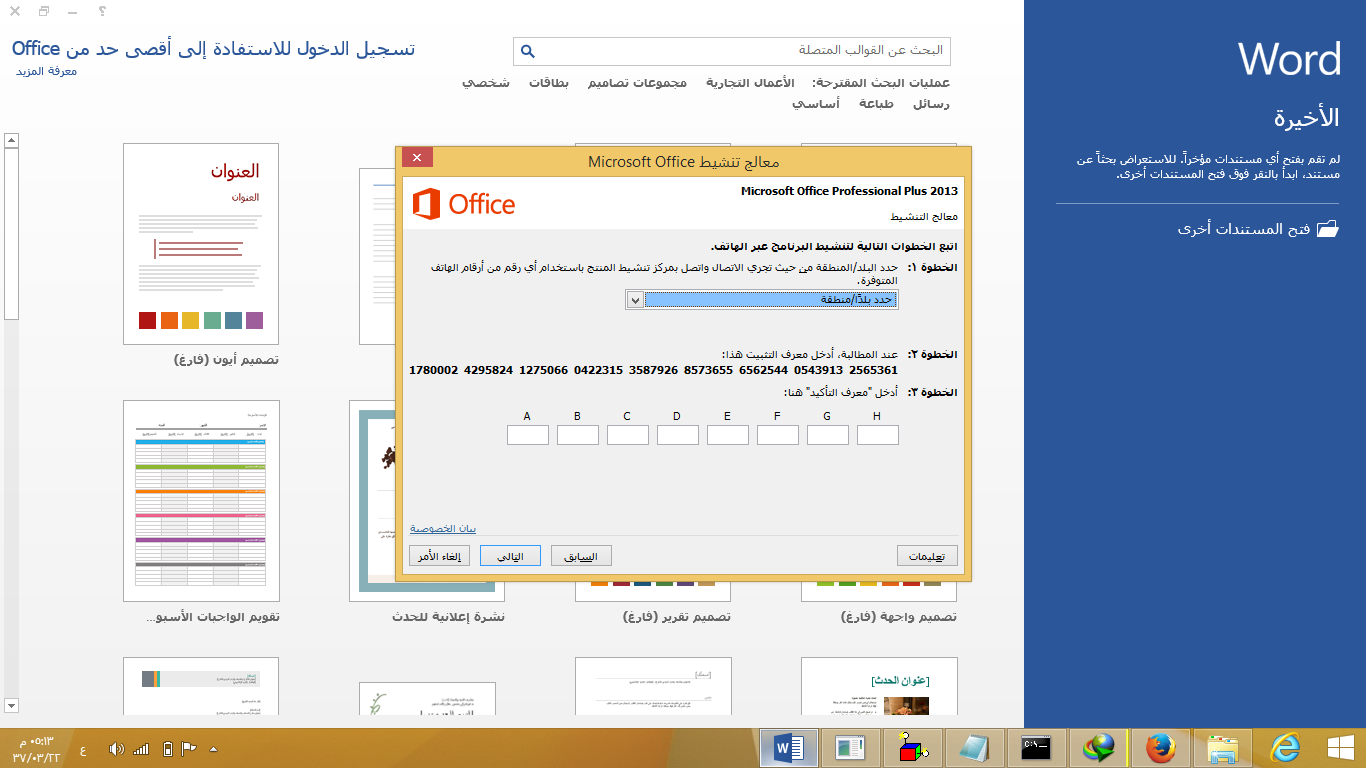This screenshot has width=1366, height=768.
Task: Click confirmation ID field C
Action: tap(628, 435)
